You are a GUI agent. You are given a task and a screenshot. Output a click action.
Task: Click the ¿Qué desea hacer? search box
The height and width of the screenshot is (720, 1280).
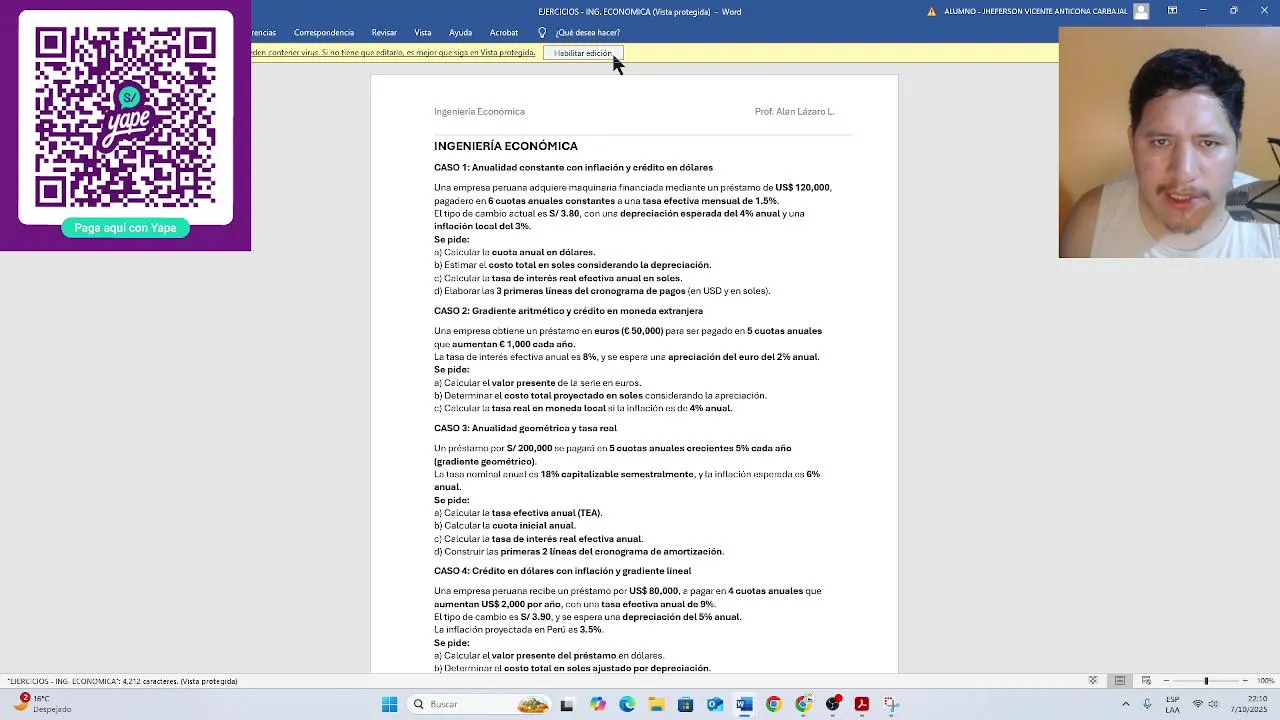pyautogui.click(x=587, y=32)
